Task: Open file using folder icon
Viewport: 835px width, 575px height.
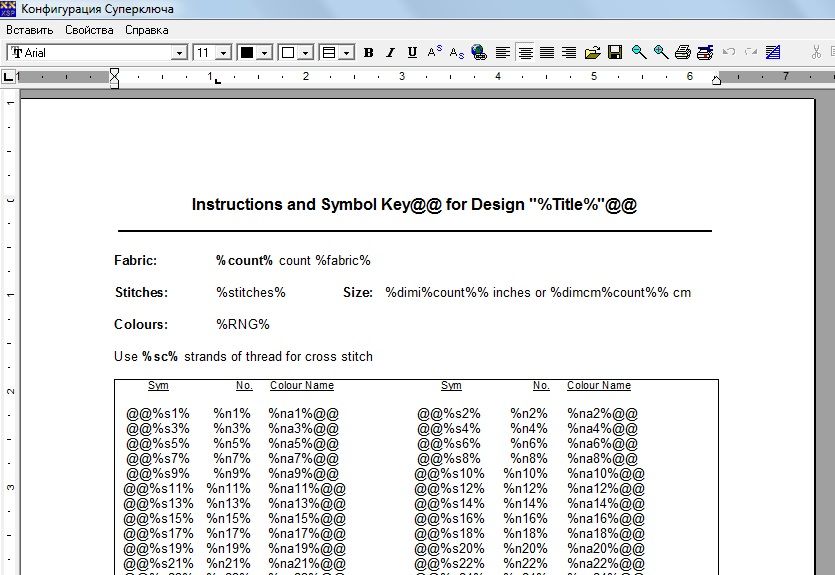Action: coord(593,52)
